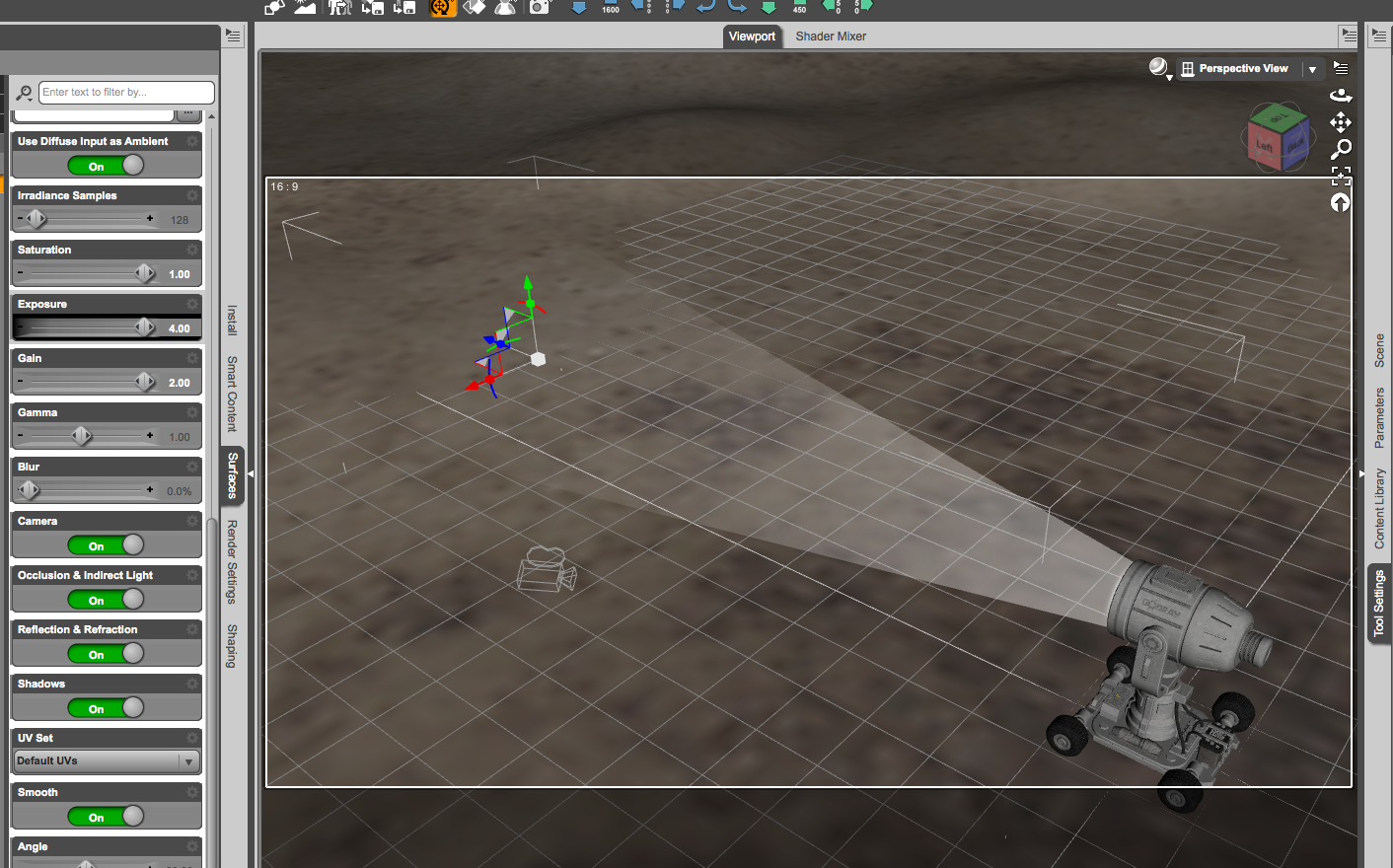Open the Smart Content side tab

point(233,394)
